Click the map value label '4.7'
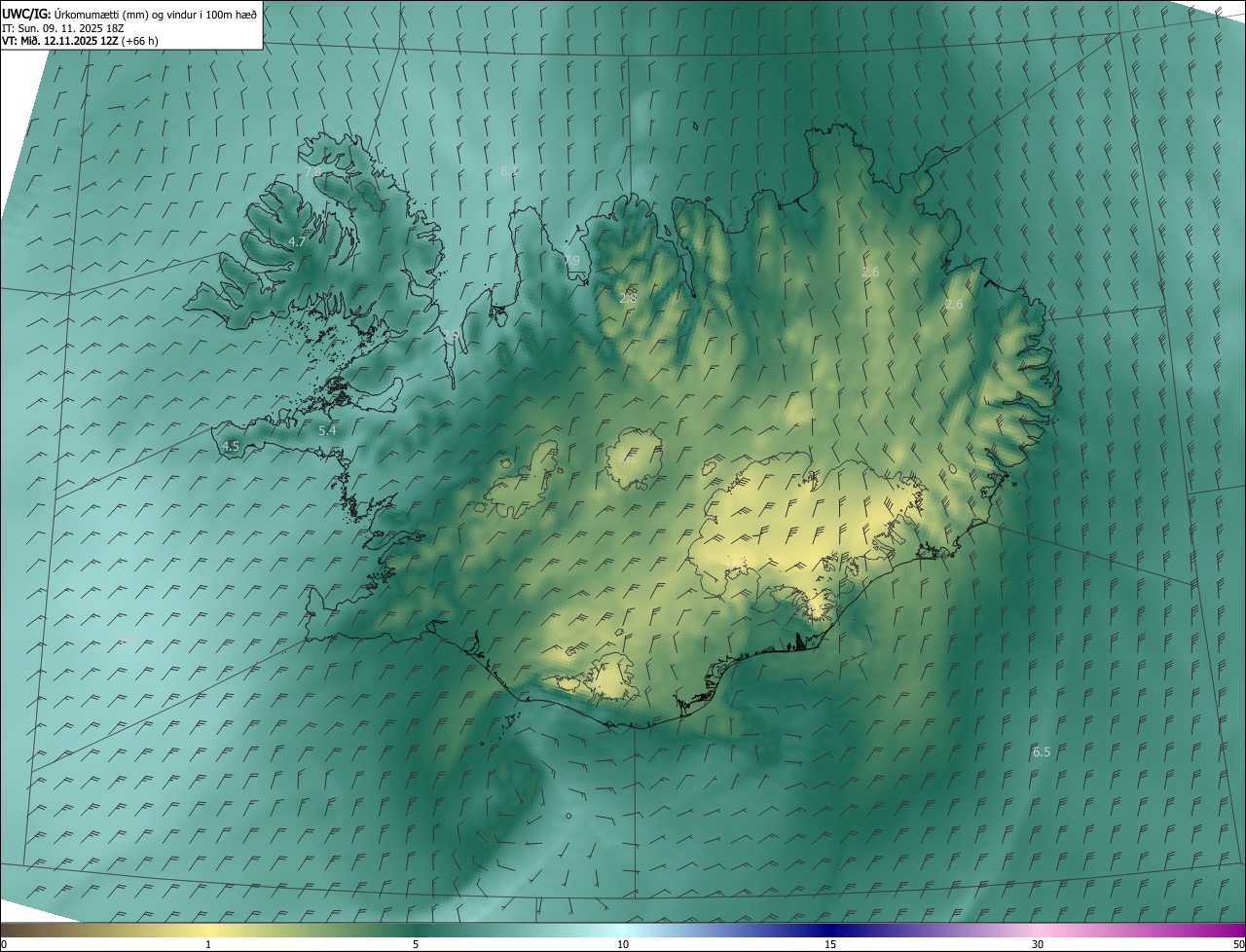This screenshot has height=952, width=1246. click(x=297, y=241)
